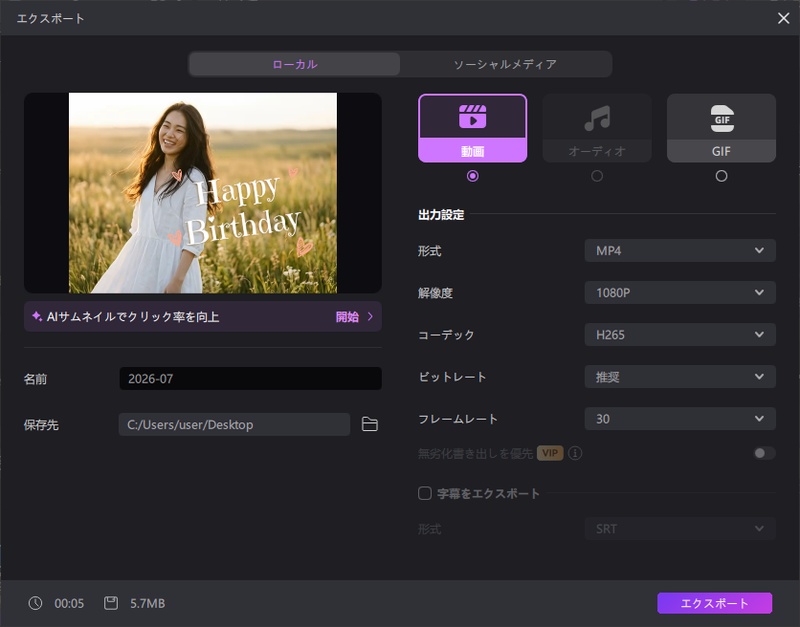Click the エクスポート dialog title text
The width and height of the screenshot is (800, 627).
coord(51,18)
